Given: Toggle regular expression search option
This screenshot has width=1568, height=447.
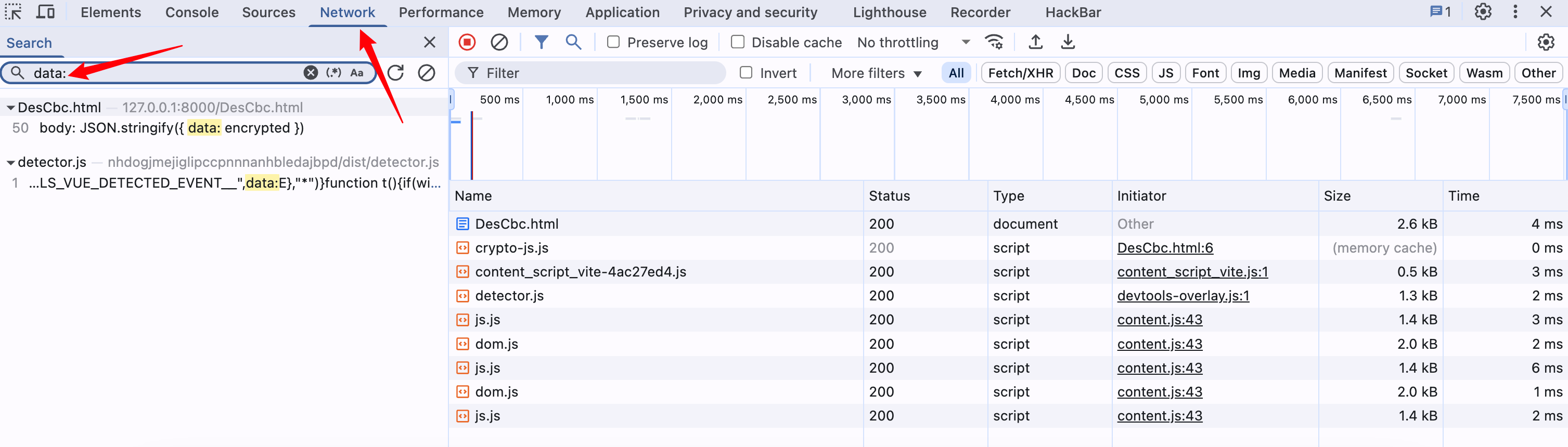Looking at the screenshot, I should (x=333, y=73).
